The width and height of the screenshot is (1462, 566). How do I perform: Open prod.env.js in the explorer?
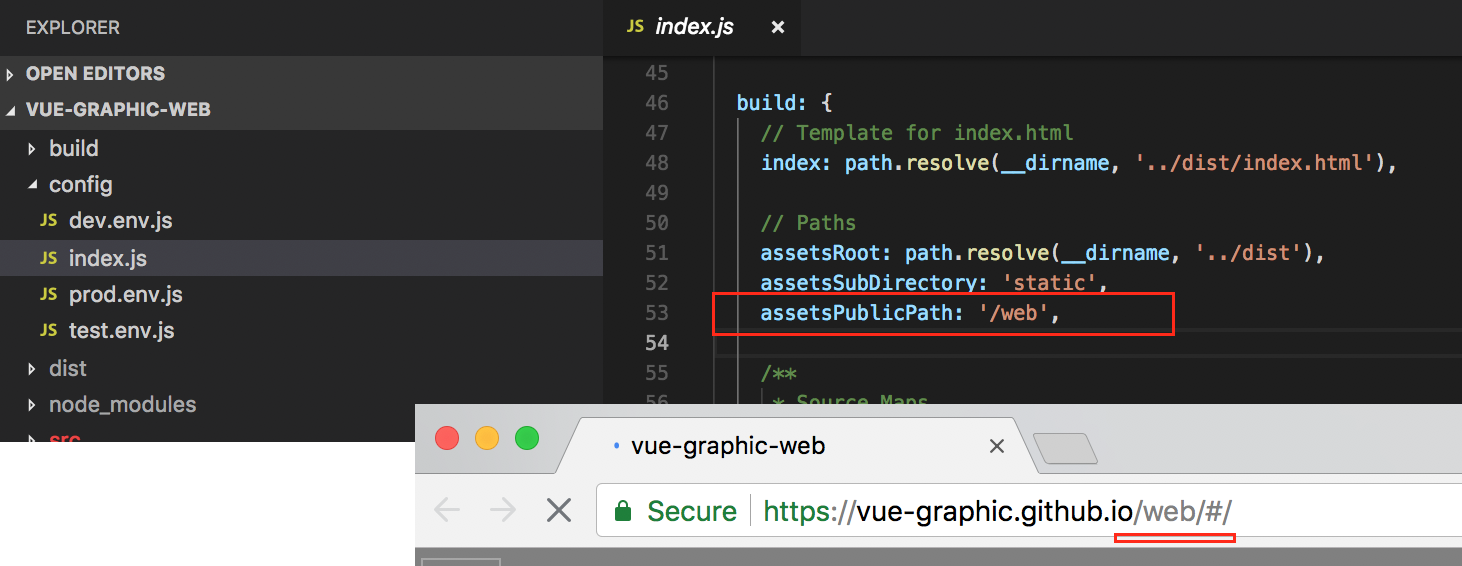(125, 295)
